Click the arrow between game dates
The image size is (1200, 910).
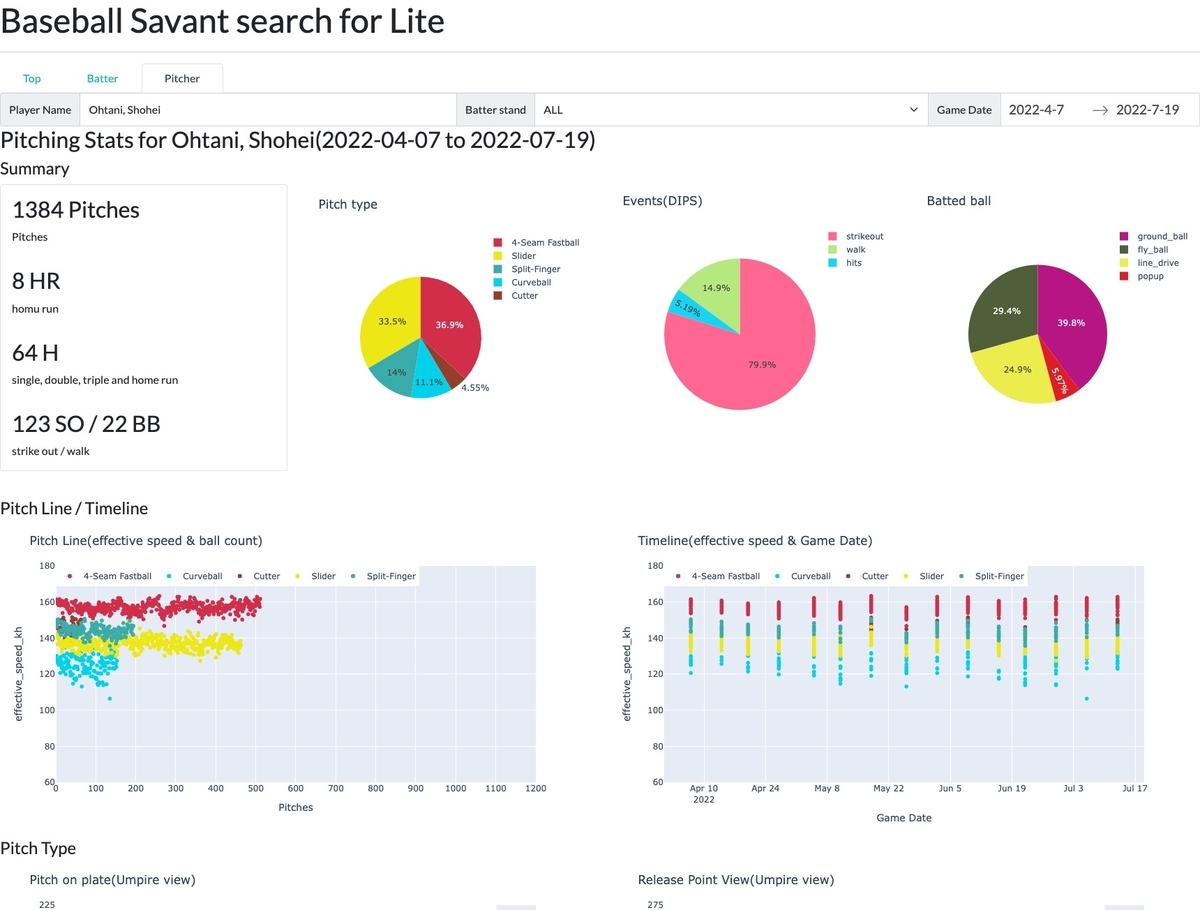pos(1099,110)
